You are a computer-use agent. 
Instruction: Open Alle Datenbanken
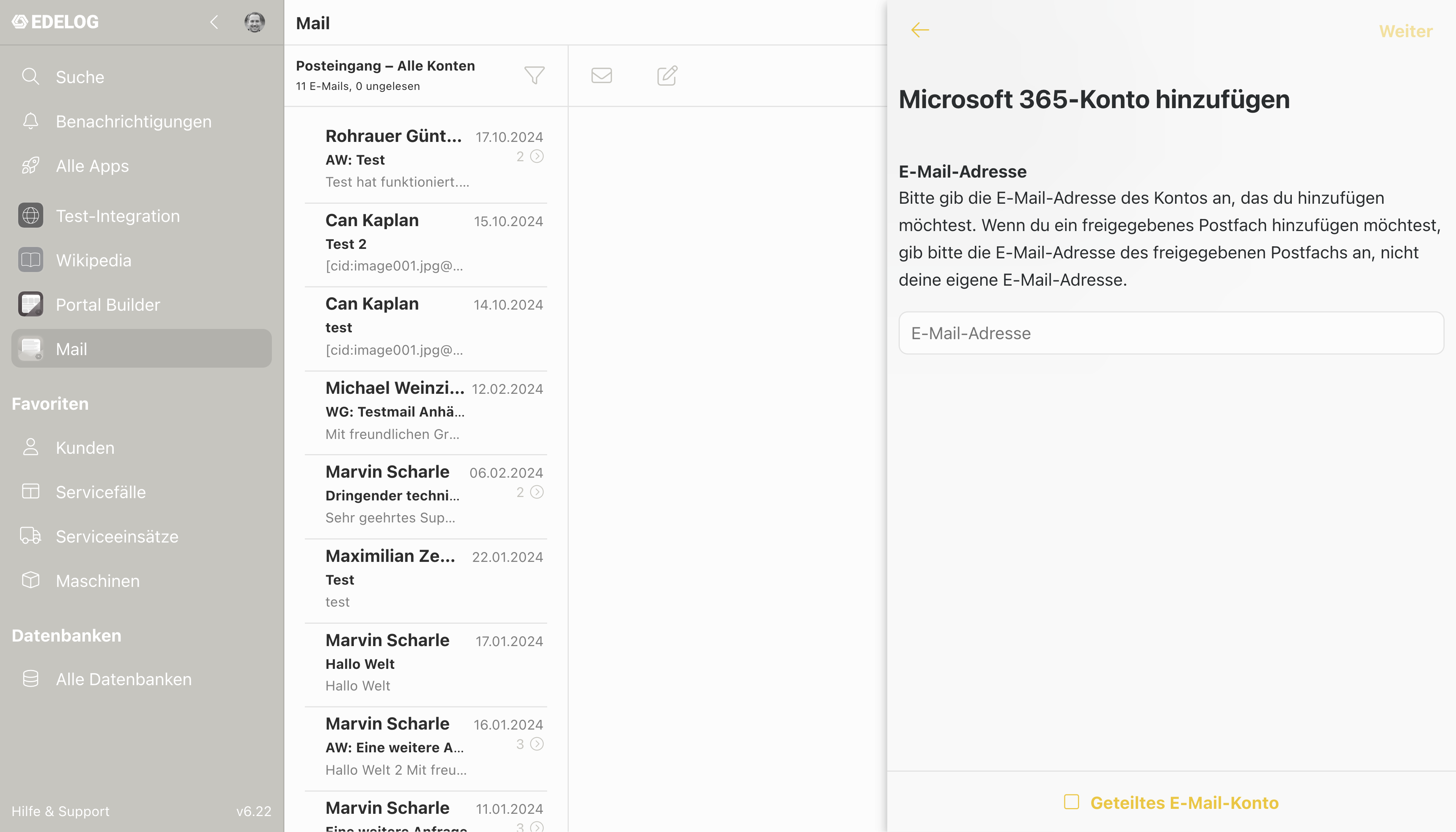click(141, 679)
